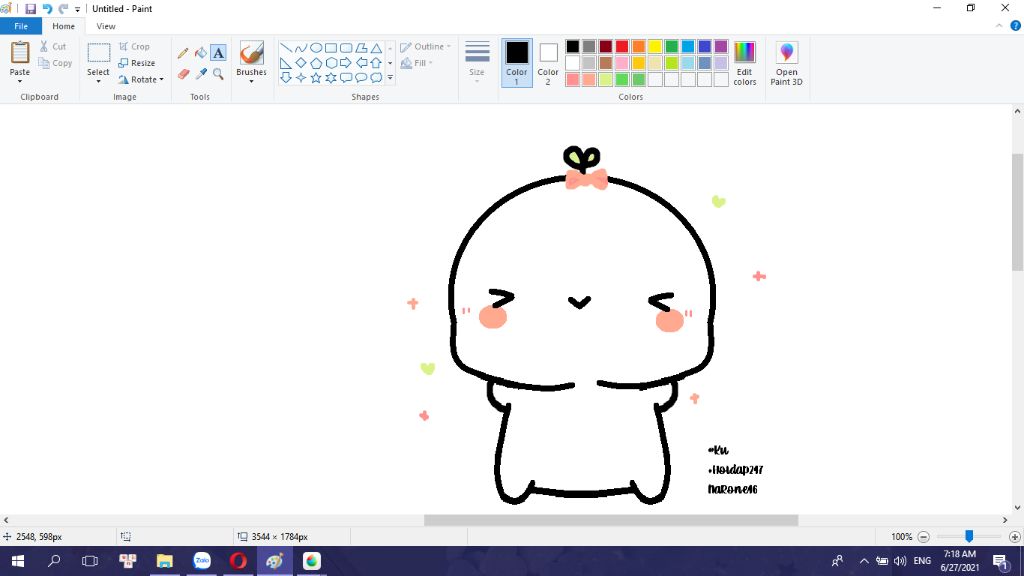Crop the image to selection

point(134,47)
